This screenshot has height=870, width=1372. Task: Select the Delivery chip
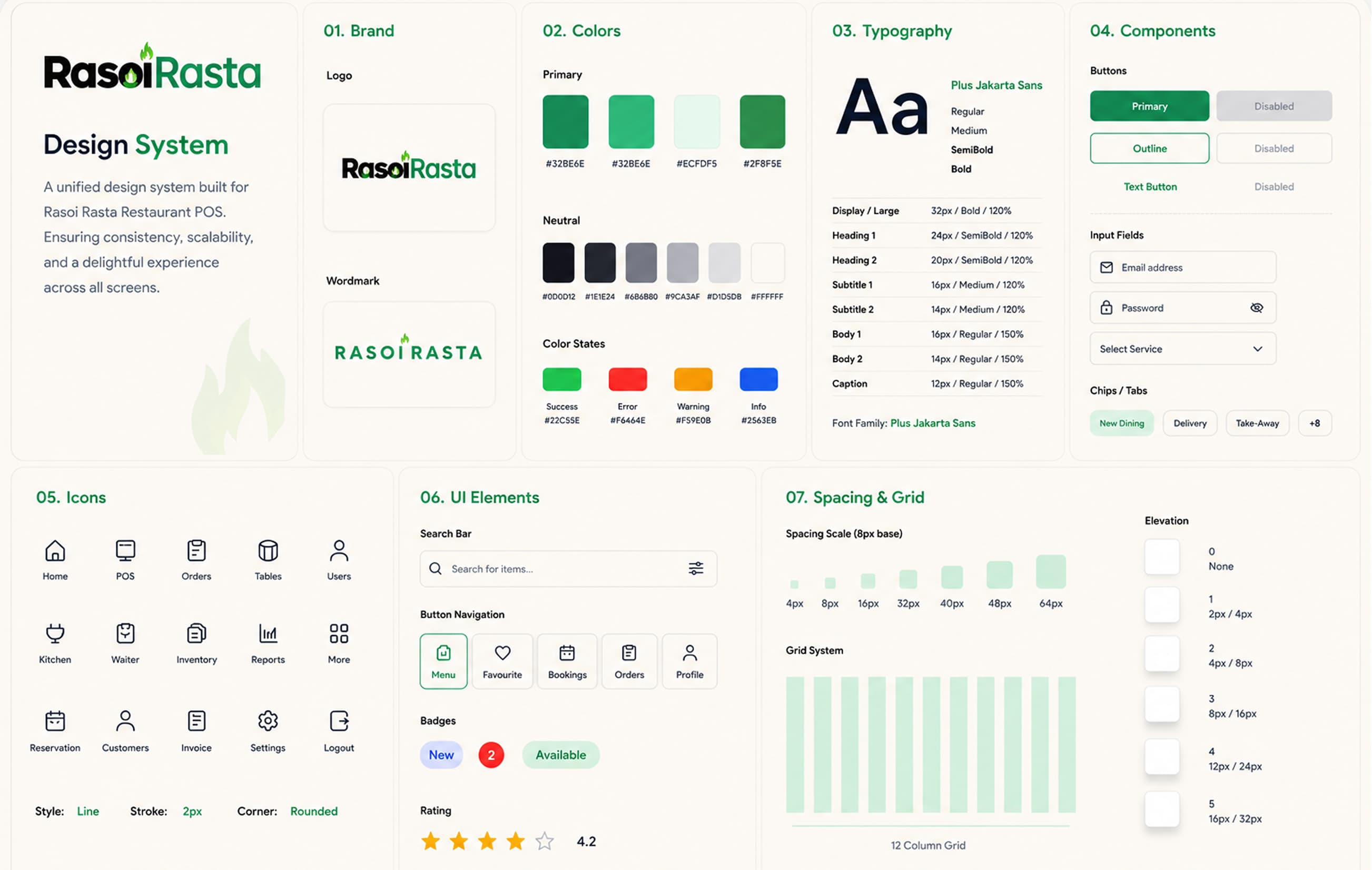point(1190,423)
